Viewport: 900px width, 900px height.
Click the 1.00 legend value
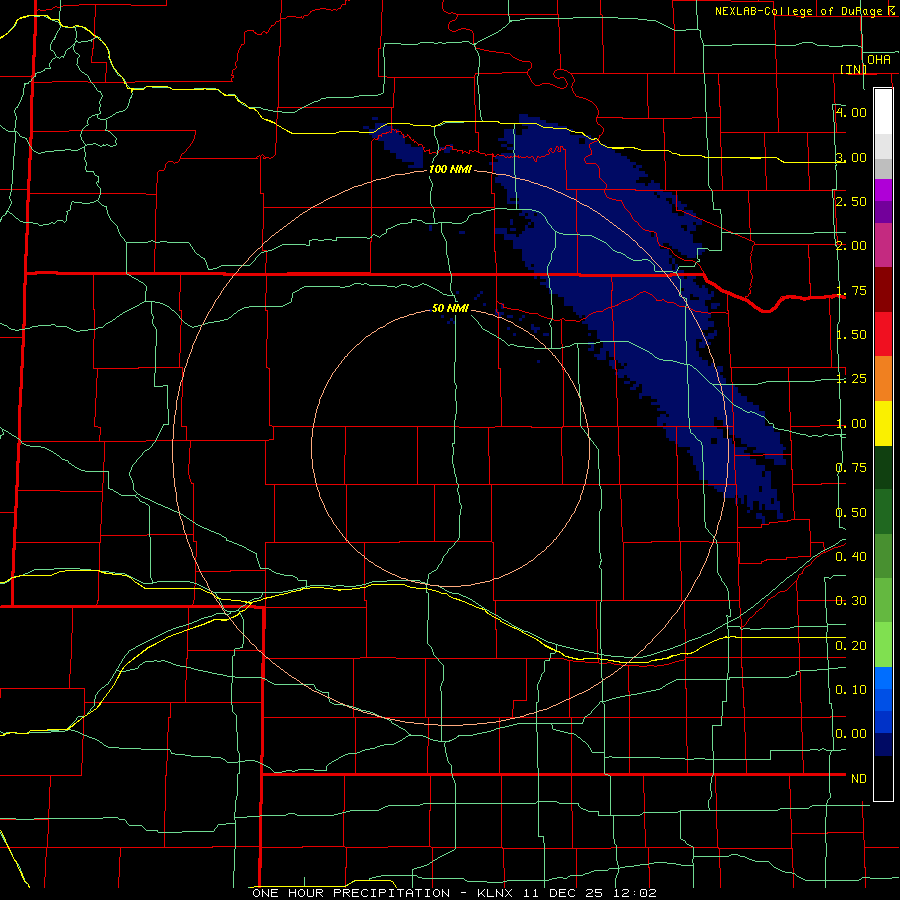851,424
